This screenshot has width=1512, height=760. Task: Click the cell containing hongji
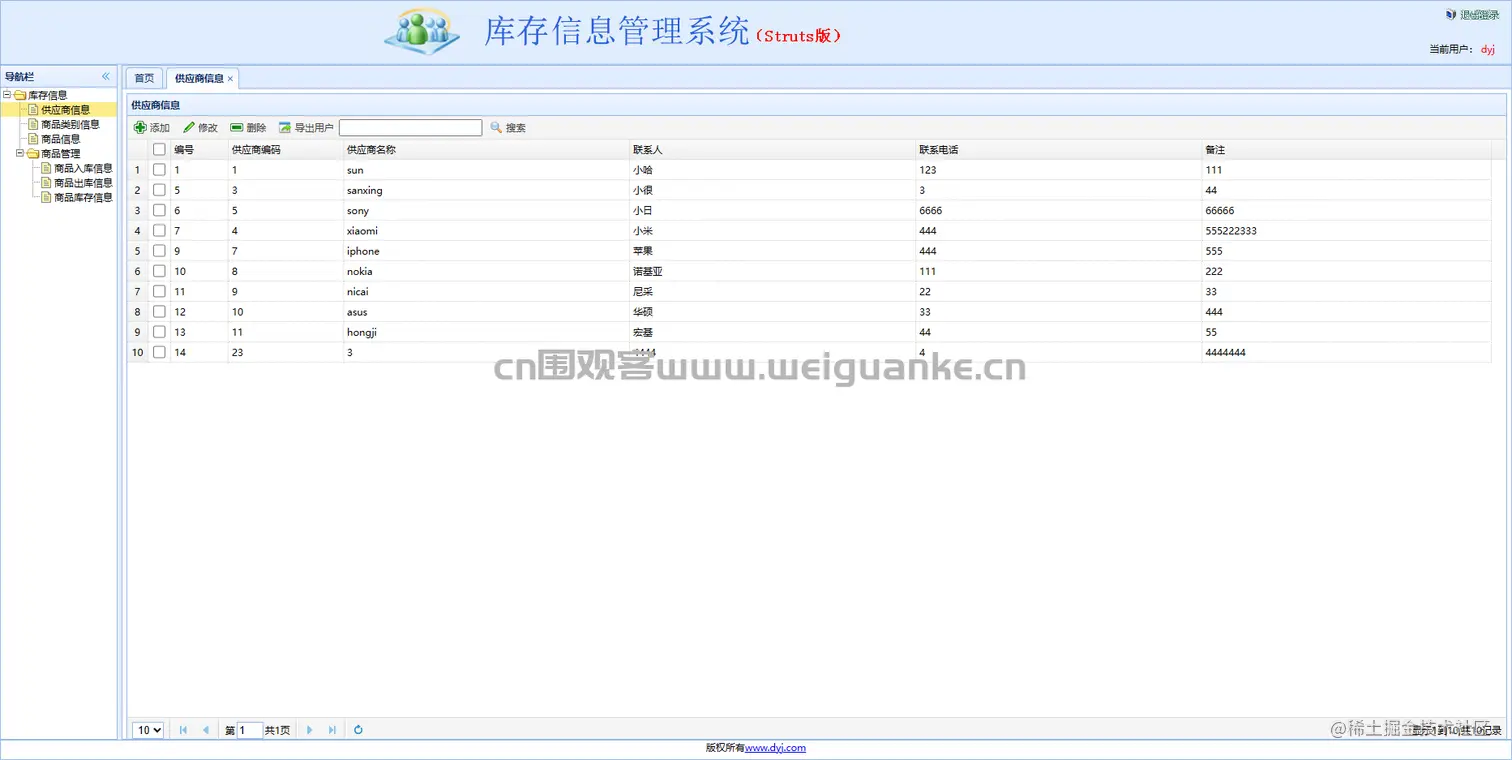(486, 332)
